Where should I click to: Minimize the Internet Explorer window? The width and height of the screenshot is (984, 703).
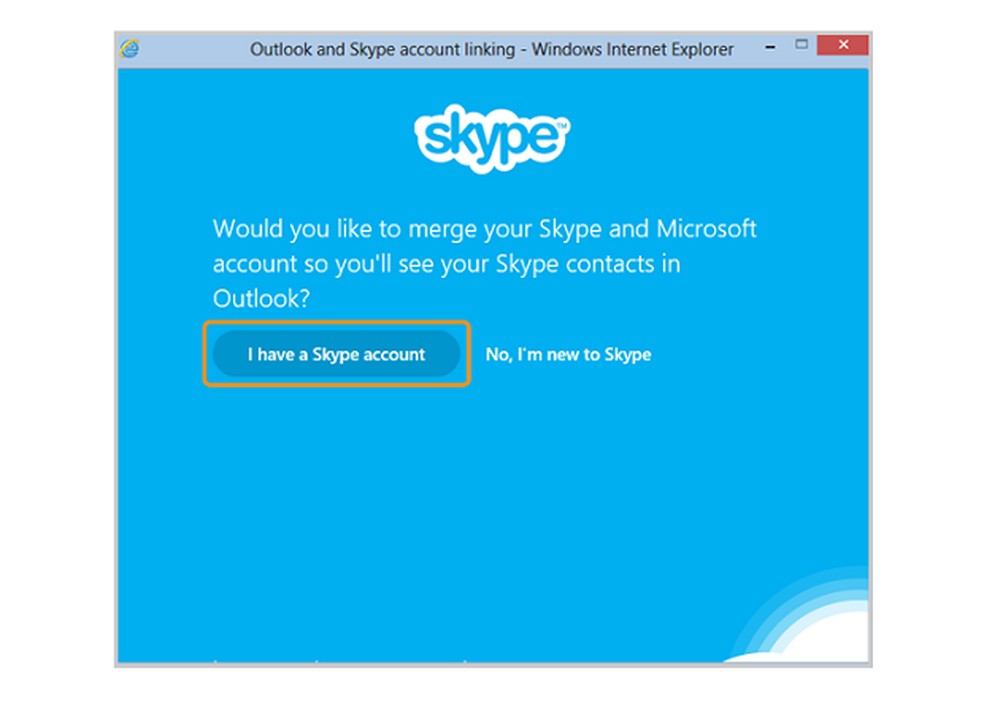(769, 46)
